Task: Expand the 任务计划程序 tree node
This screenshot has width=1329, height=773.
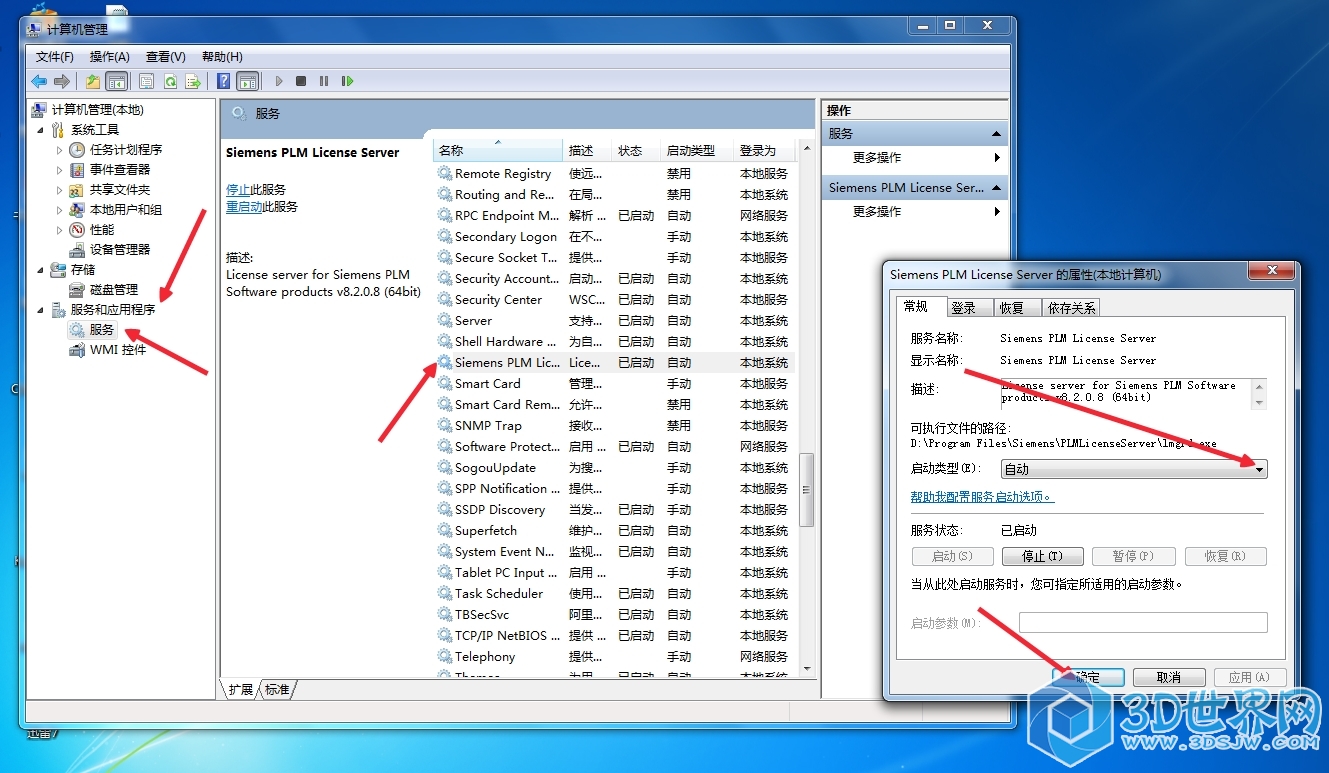Action: [59, 150]
